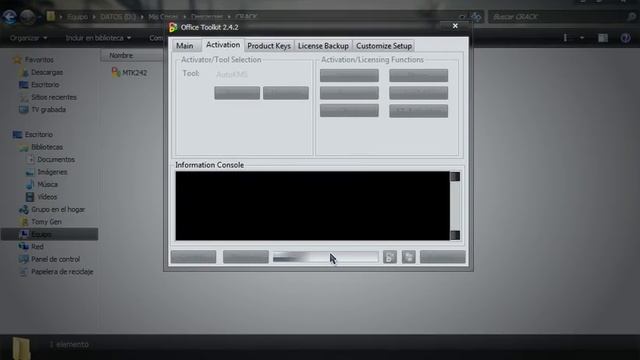Screen dimensions: 640x360
Task: Open the Product Keys tab
Action: 269,46
